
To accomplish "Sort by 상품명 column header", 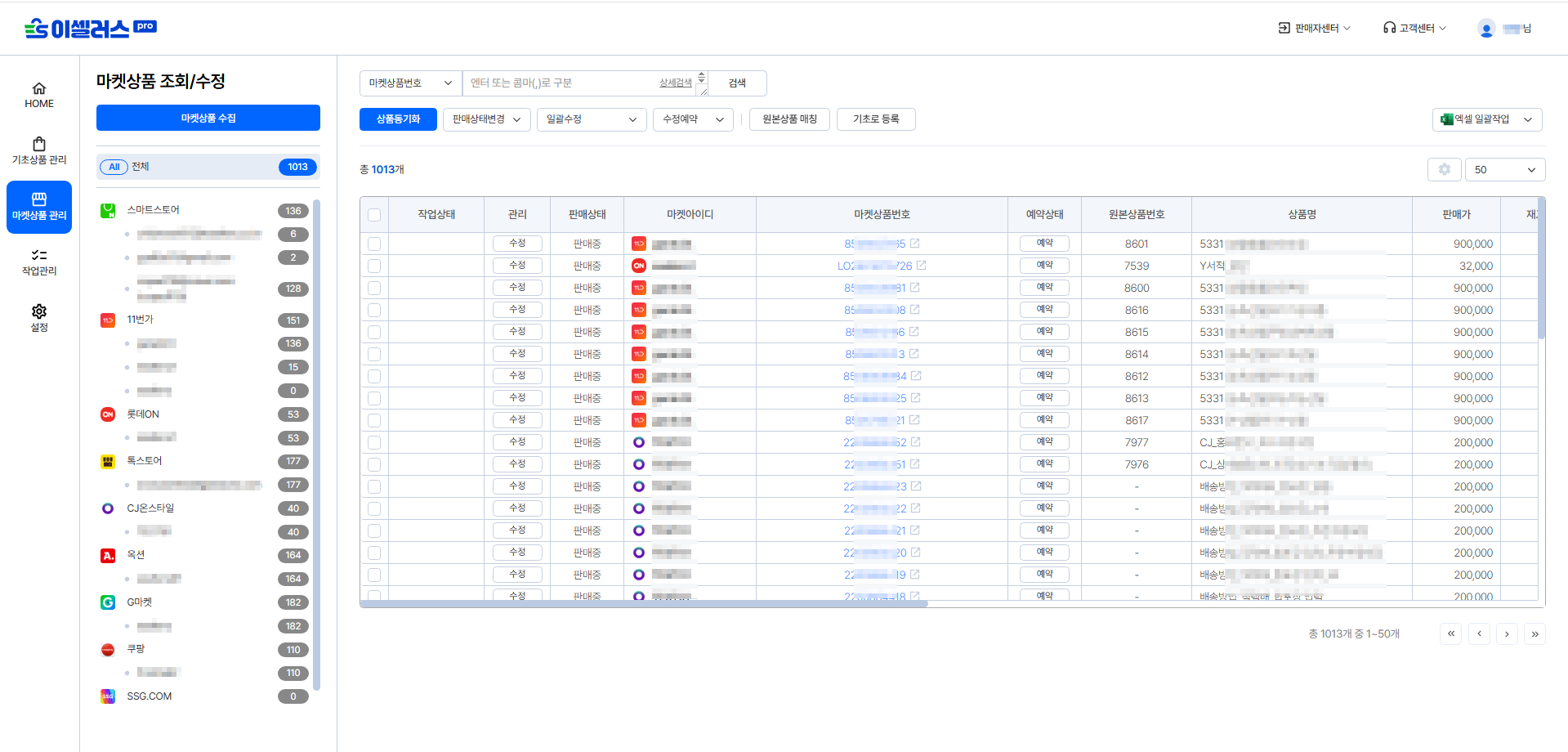I will click(x=1302, y=215).
